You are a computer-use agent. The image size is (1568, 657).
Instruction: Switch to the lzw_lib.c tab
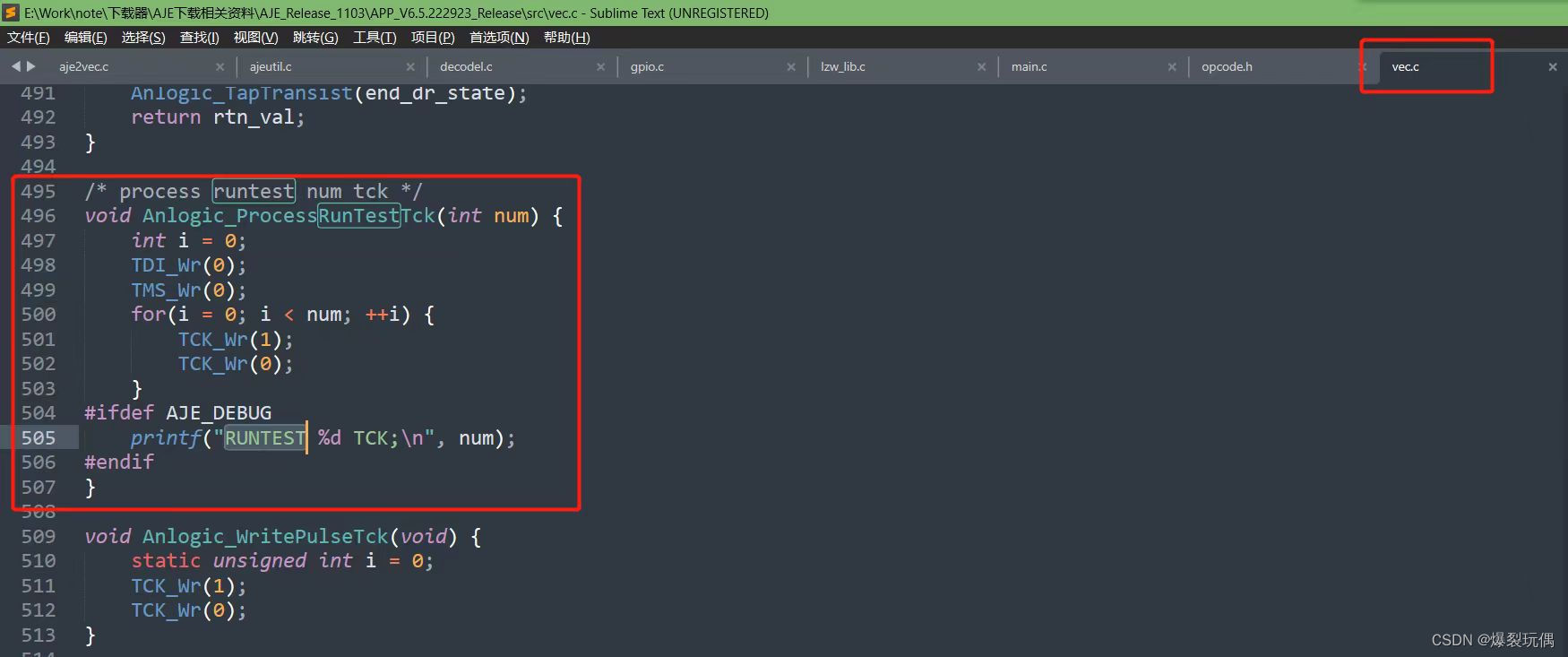843,67
